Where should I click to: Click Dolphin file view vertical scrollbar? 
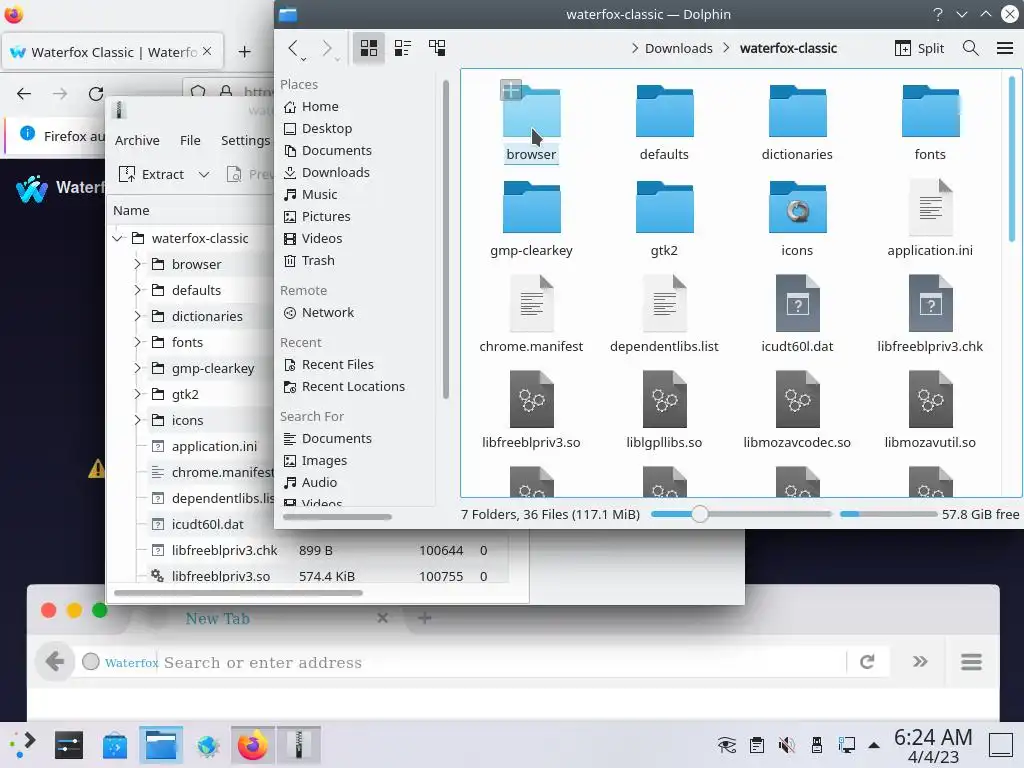(1012, 159)
